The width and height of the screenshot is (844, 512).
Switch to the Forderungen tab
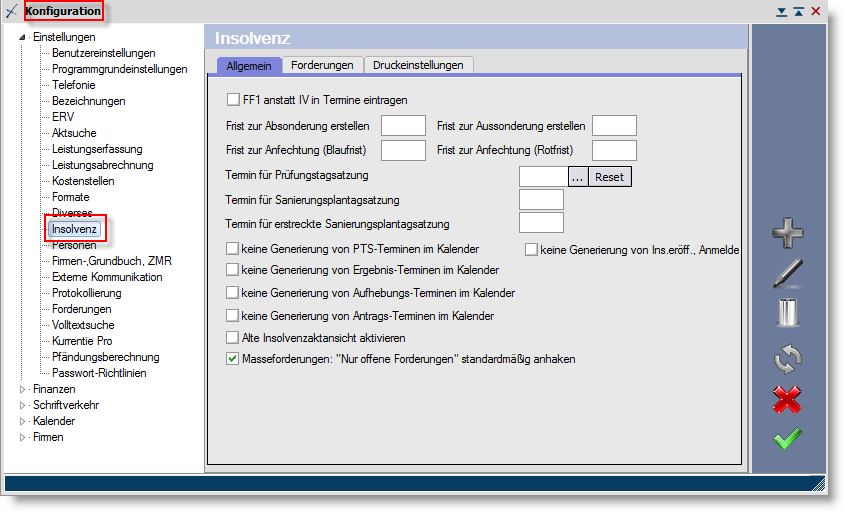[322, 65]
